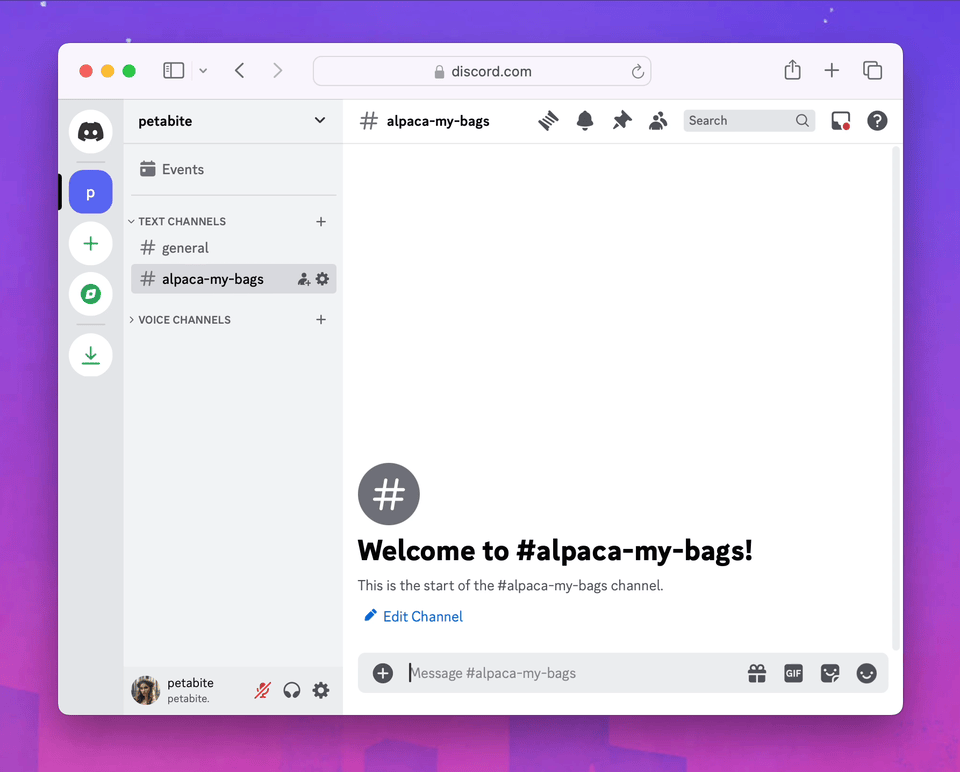This screenshot has height=772, width=960.
Task: Open notification settings bell icon
Action: 585,121
